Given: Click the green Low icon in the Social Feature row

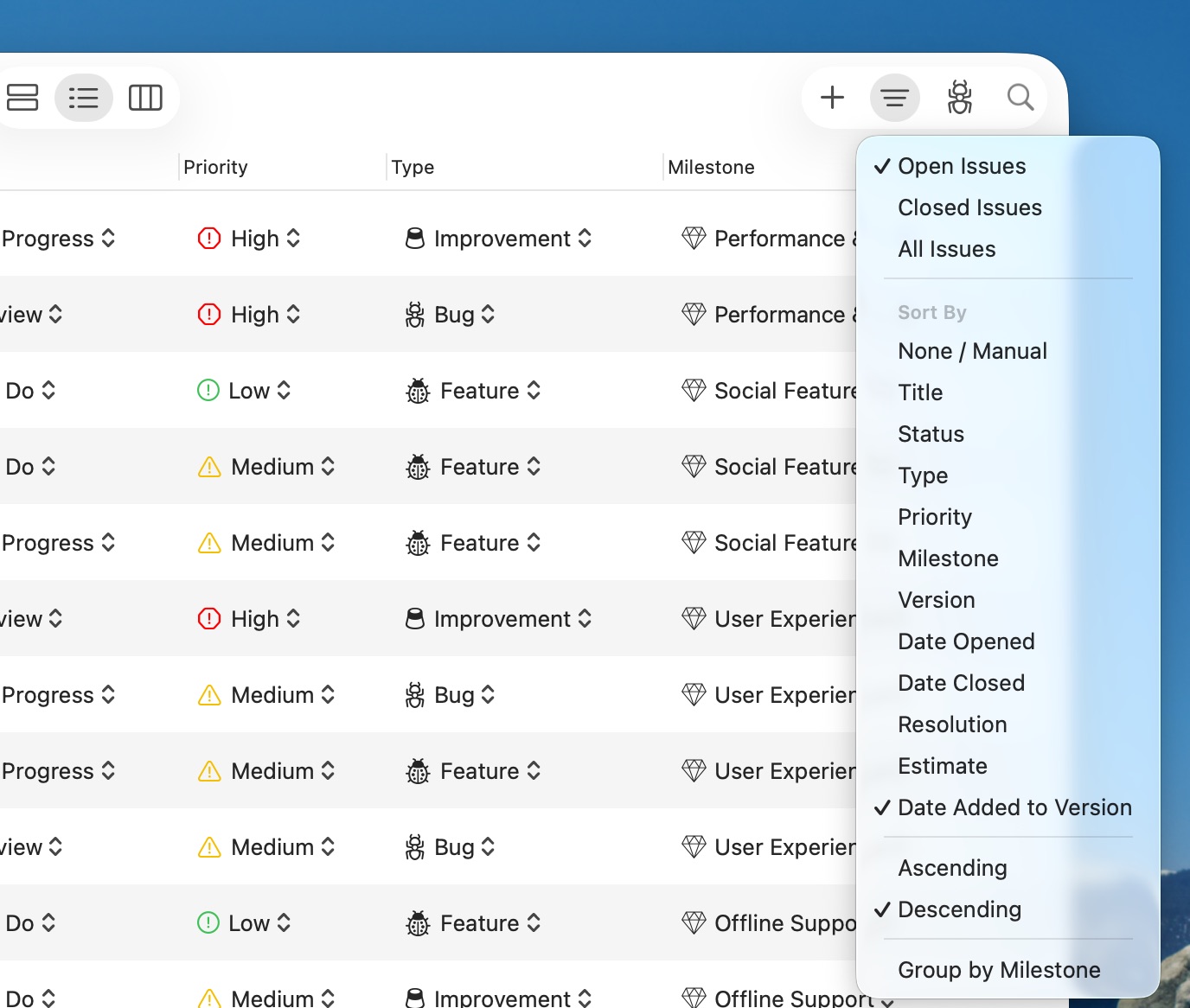Looking at the screenshot, I should 208,391.
